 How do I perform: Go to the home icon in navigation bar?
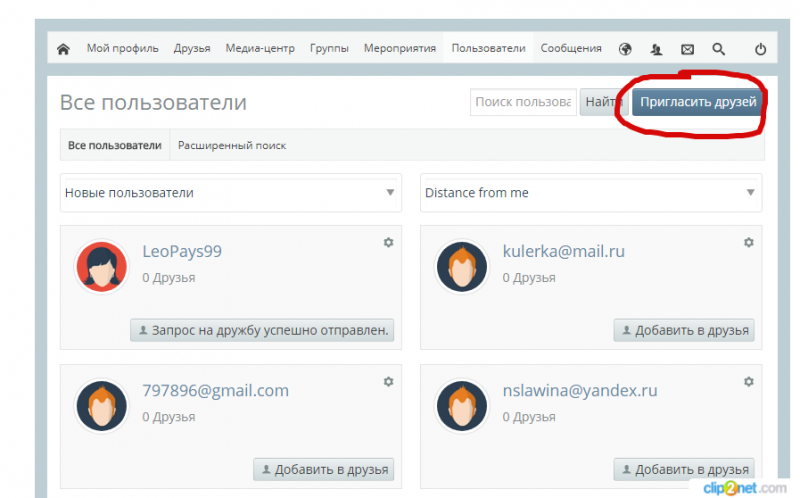(63, 49)
